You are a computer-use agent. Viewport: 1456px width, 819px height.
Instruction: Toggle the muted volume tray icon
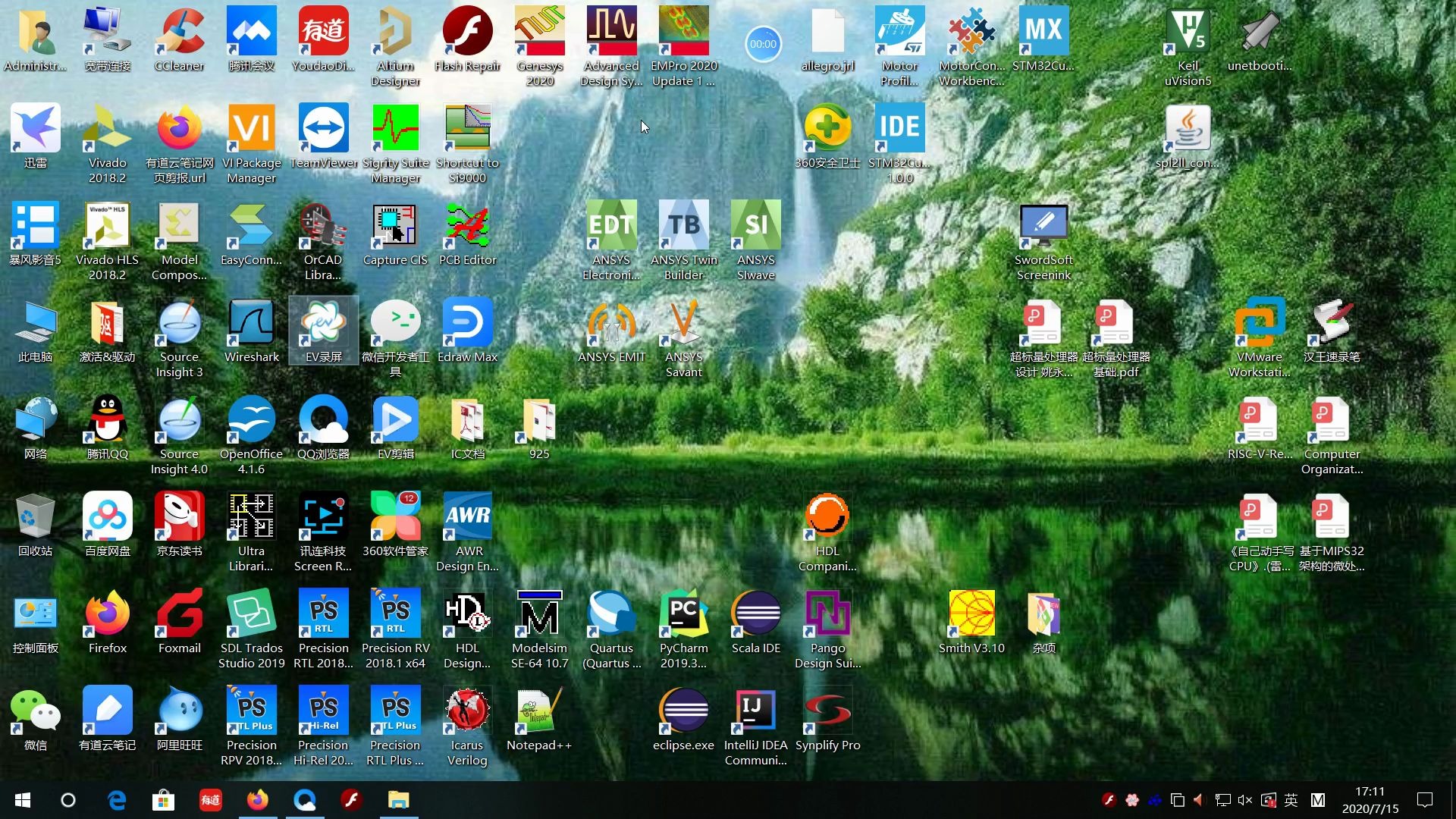[1244, 800]
